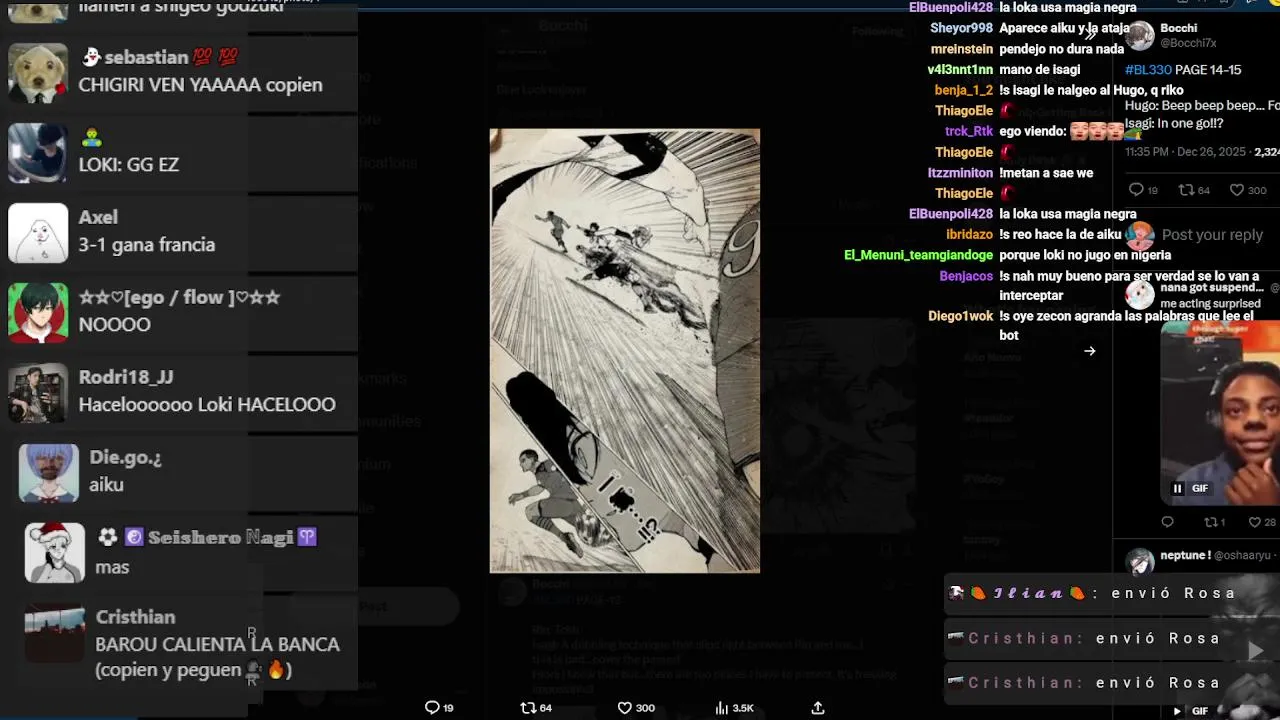Open 'nana got suspend...' username link
Screen dimensions: 1280x720
pos(1211,288)
